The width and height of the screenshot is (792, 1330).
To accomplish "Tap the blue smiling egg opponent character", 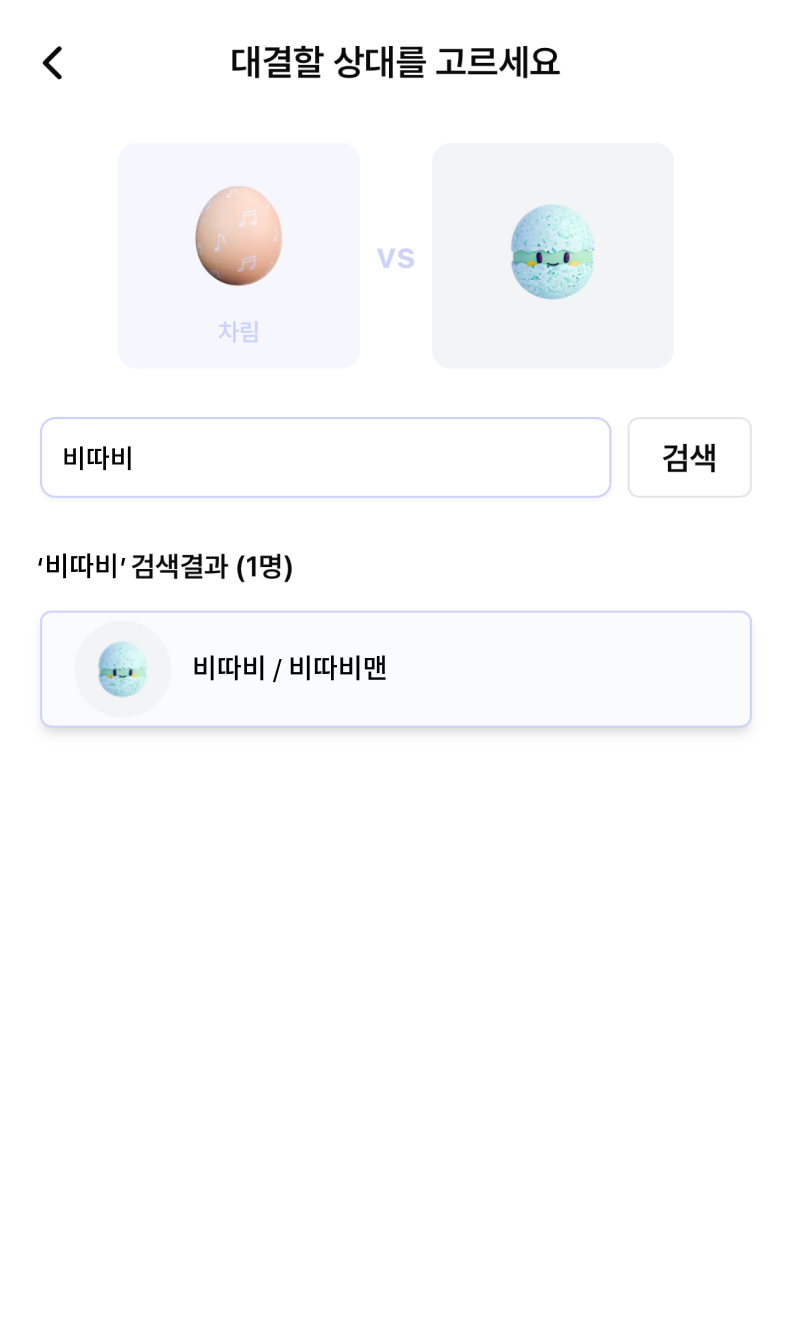I will 552,252.
